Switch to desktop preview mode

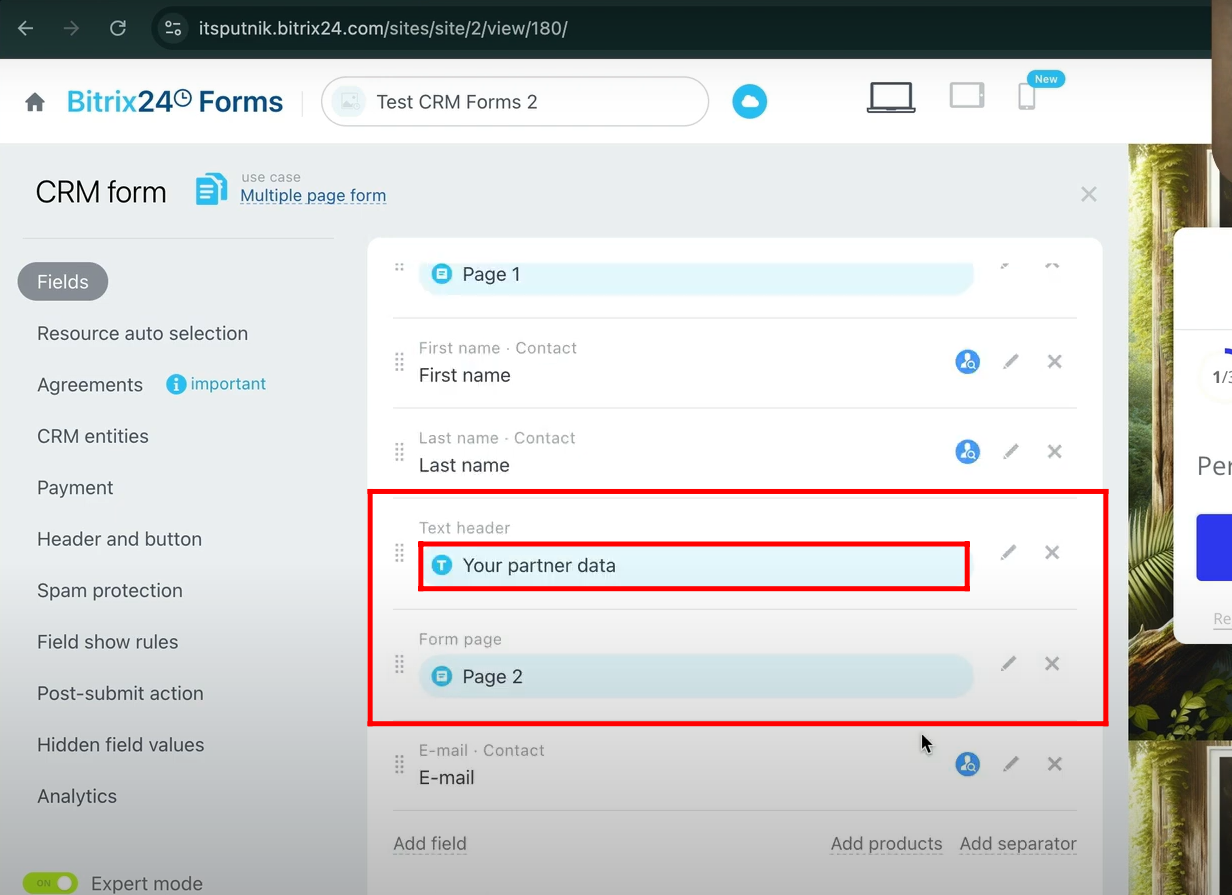(x=890, y=97)
